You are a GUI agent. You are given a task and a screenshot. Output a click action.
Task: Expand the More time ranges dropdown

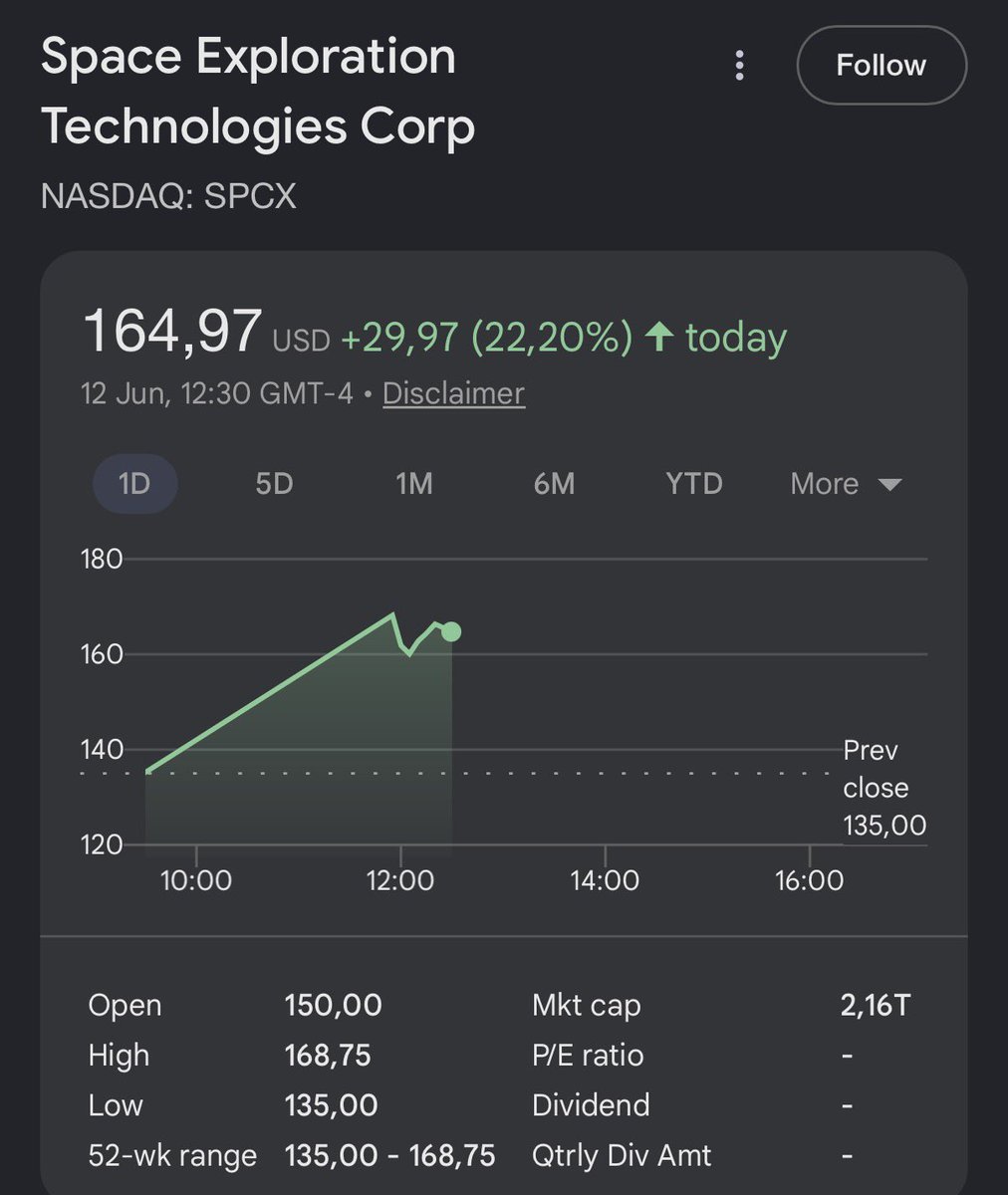[846, 484]
